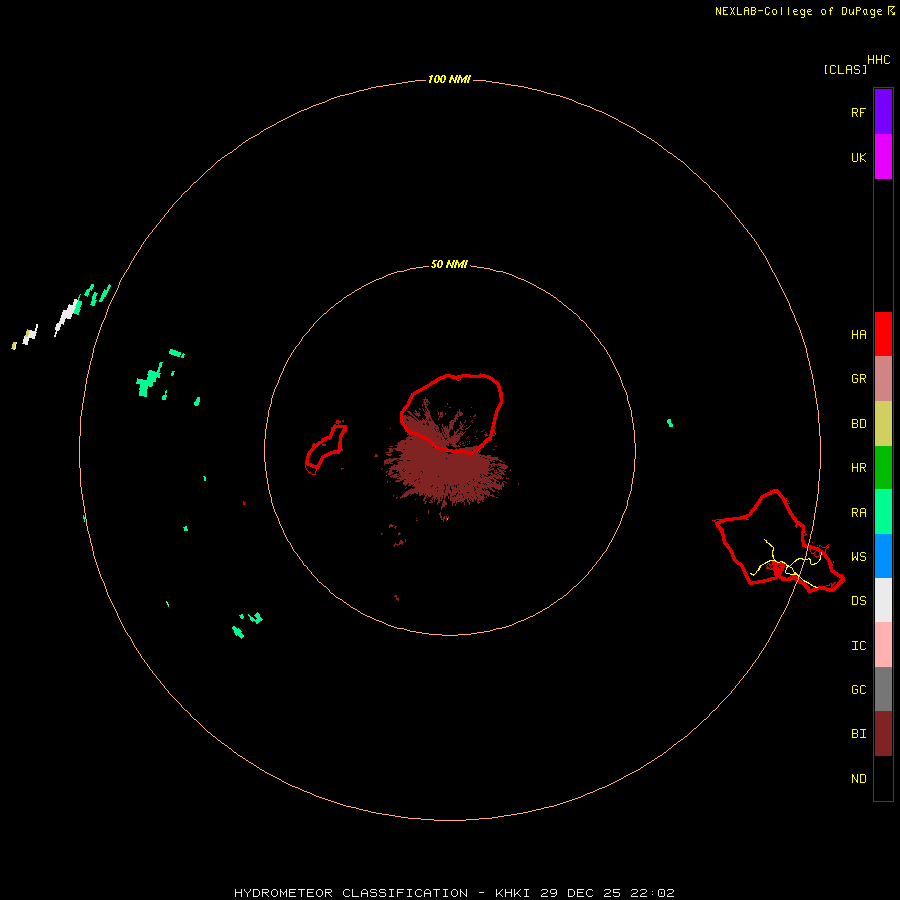Image resolution: width=900 pixels, height=900 pixels.
Task: Click the BD legend label
Action: 858,424
